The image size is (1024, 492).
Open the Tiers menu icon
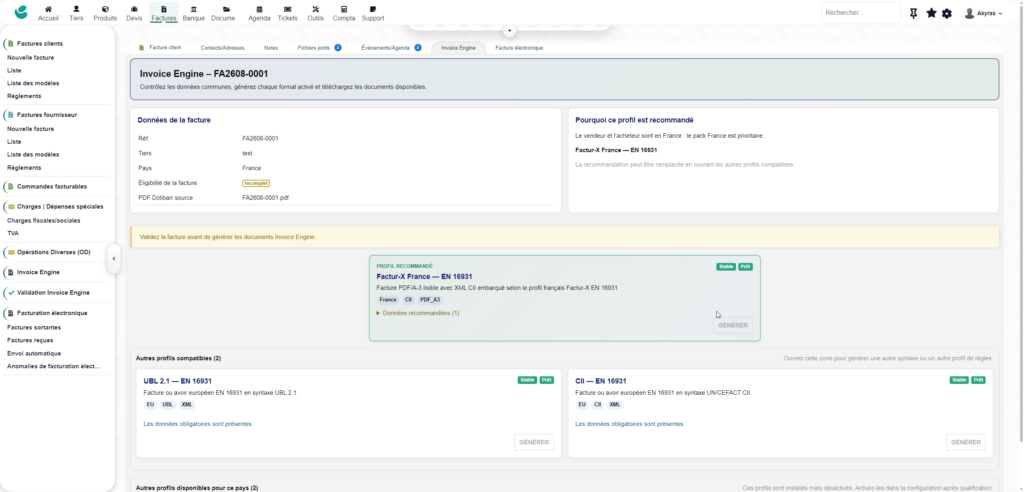point(76,10)
